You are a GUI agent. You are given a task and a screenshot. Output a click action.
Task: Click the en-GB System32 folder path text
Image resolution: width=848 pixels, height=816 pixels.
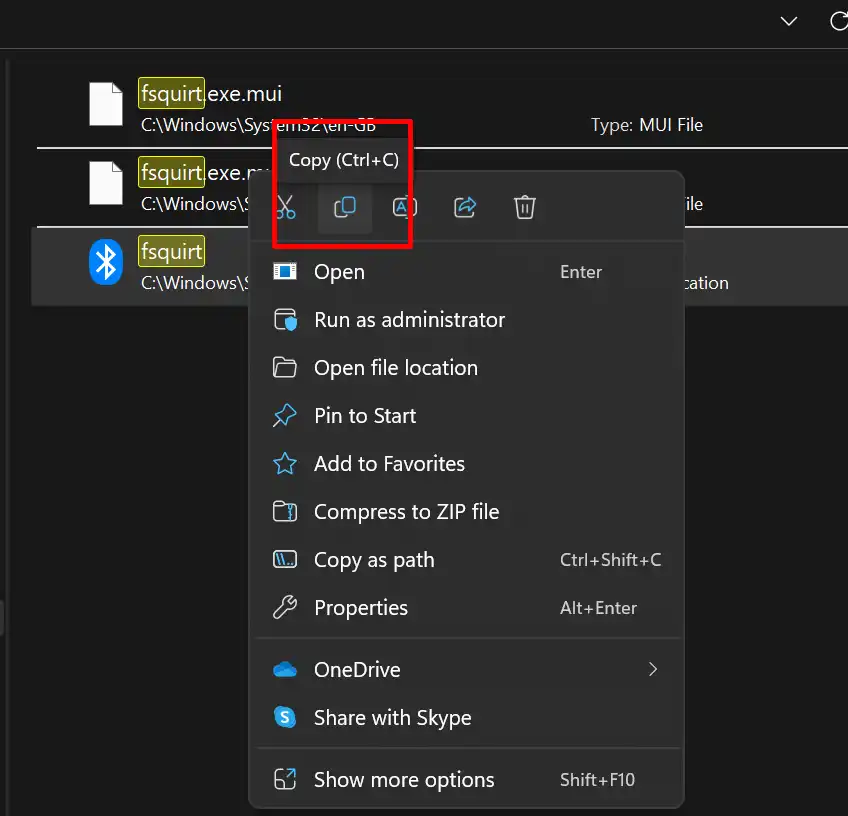pos(259,125)
